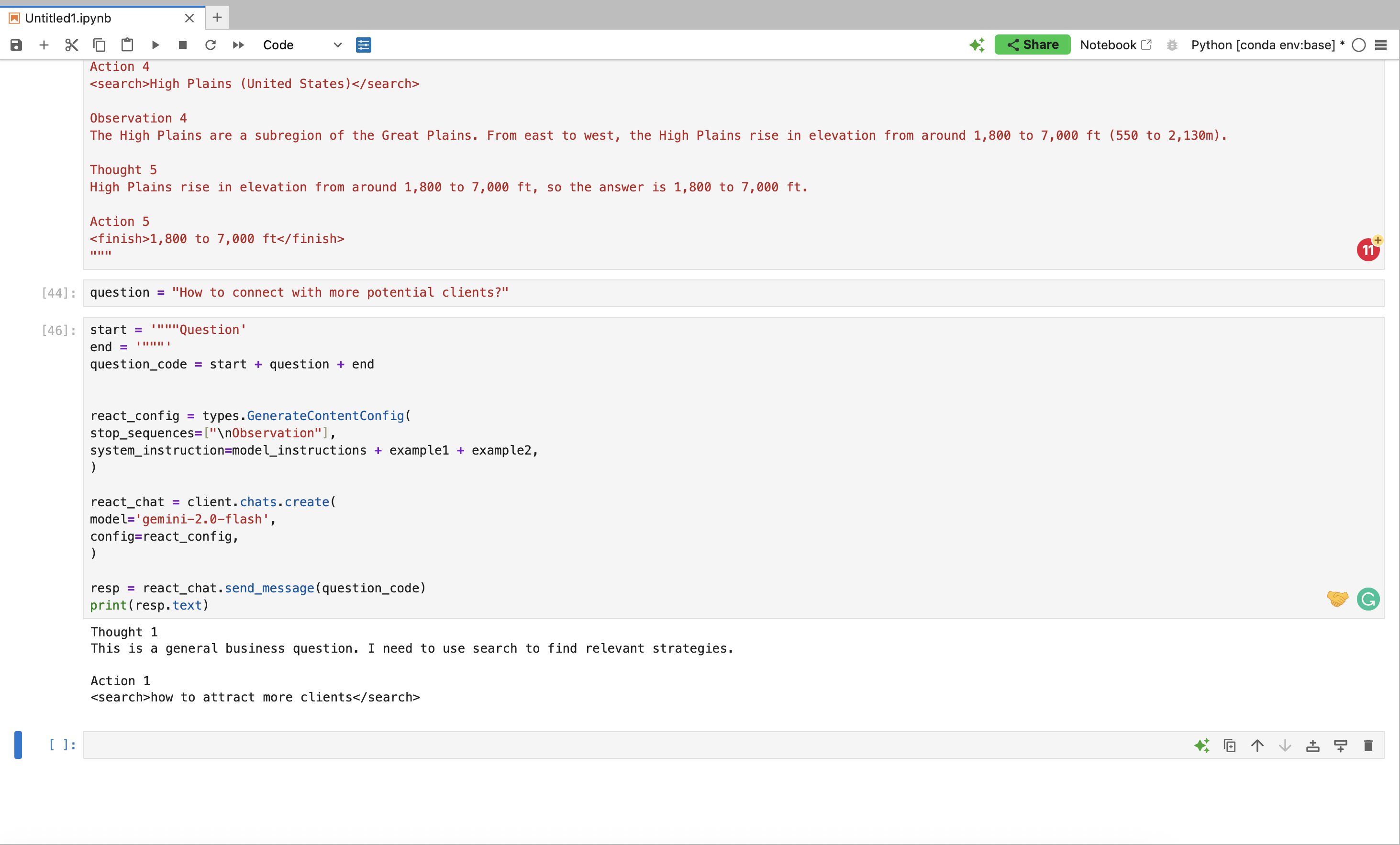
Task: Click the 'Observation 4' heading text
Action: click(138, 118)
